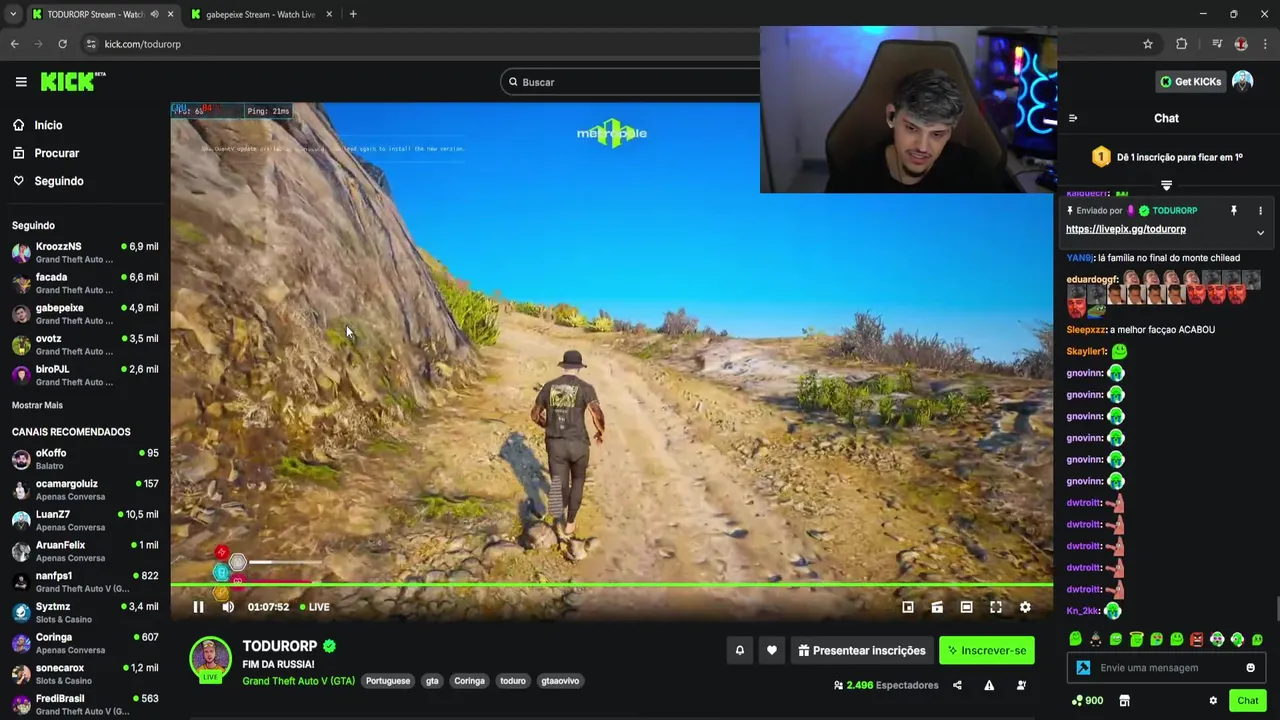1280x720 pixels.
Task: Click TODURORP streamer avatar
Action: (210, 658)
